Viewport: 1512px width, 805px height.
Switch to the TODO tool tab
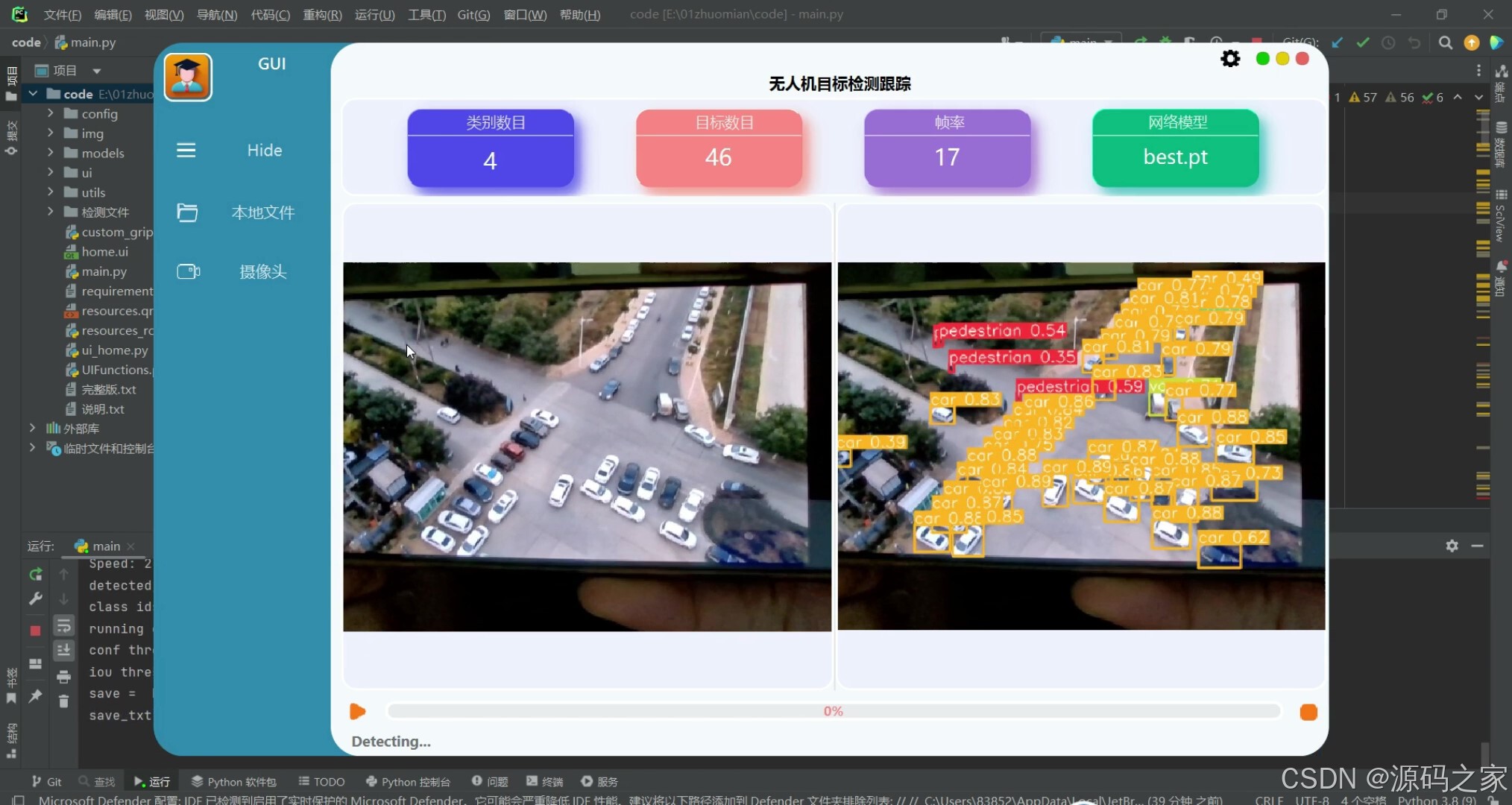point(321,781)
